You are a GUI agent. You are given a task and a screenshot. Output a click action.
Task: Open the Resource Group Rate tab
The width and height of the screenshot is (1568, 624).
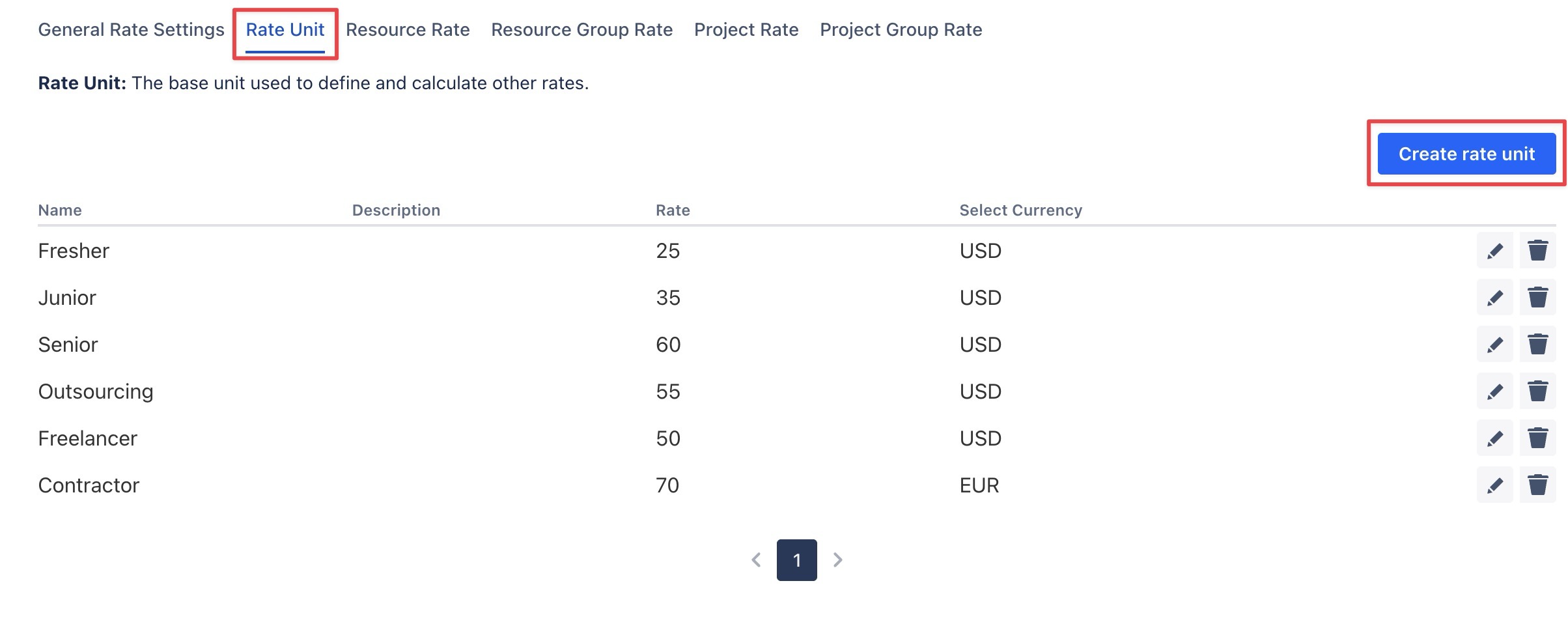coord(581,30)
